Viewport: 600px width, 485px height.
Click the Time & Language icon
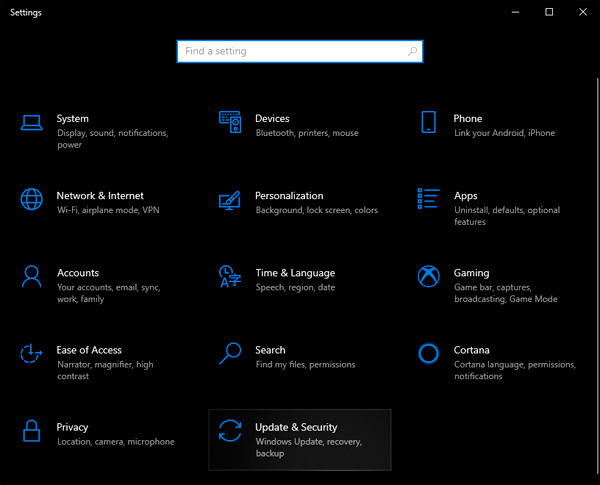coord(230,276)
